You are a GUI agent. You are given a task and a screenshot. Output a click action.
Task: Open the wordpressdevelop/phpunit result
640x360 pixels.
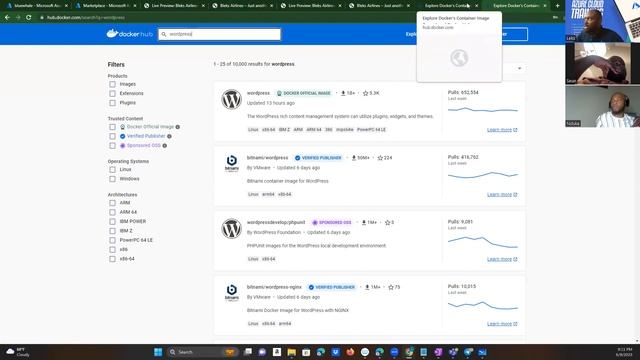[276, 223]
